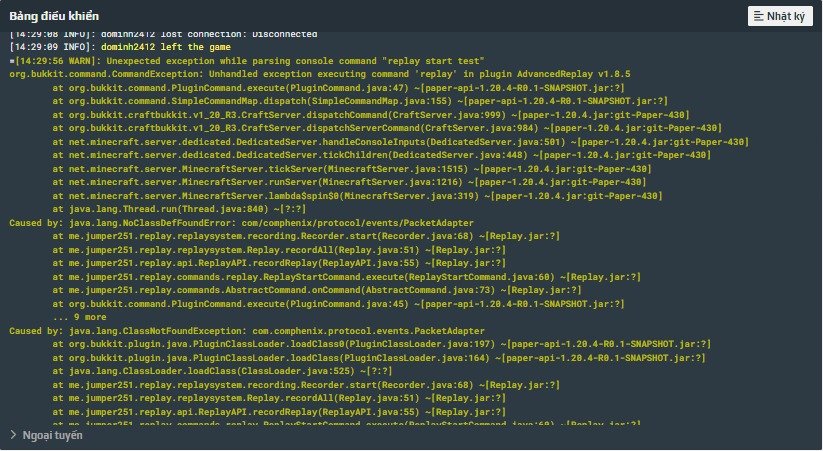Click the '... 9 more' line
Viewport: 823px width, 451px height.
pos(79,317)
